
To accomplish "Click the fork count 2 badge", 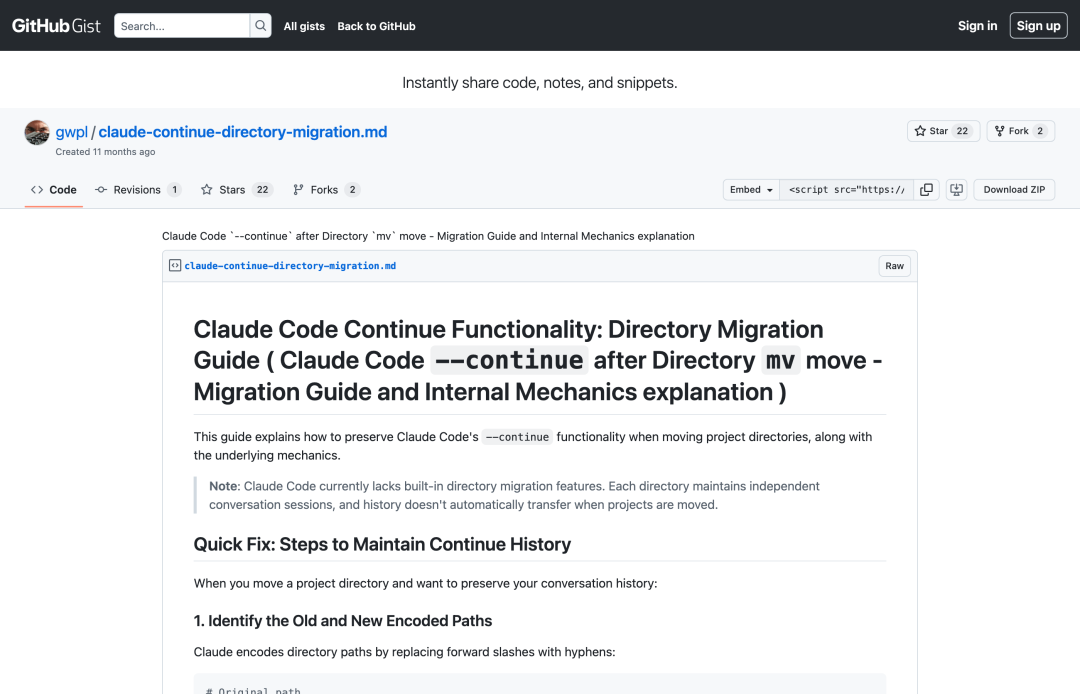I will (x=1040, y=131).
